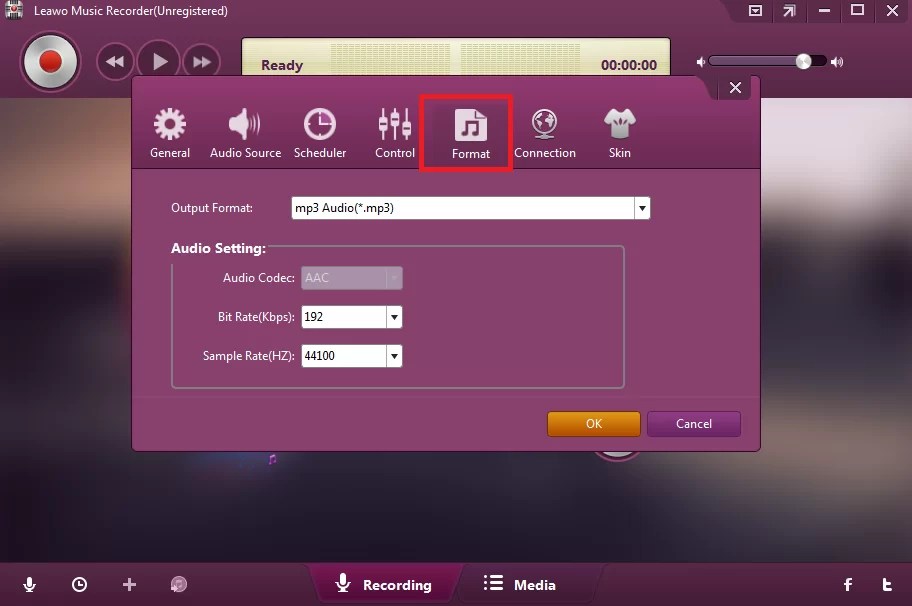The height and width of the screenshot is (606, 912).
Task: Open the Scheduler settings panel
Action: pos(319,130)
